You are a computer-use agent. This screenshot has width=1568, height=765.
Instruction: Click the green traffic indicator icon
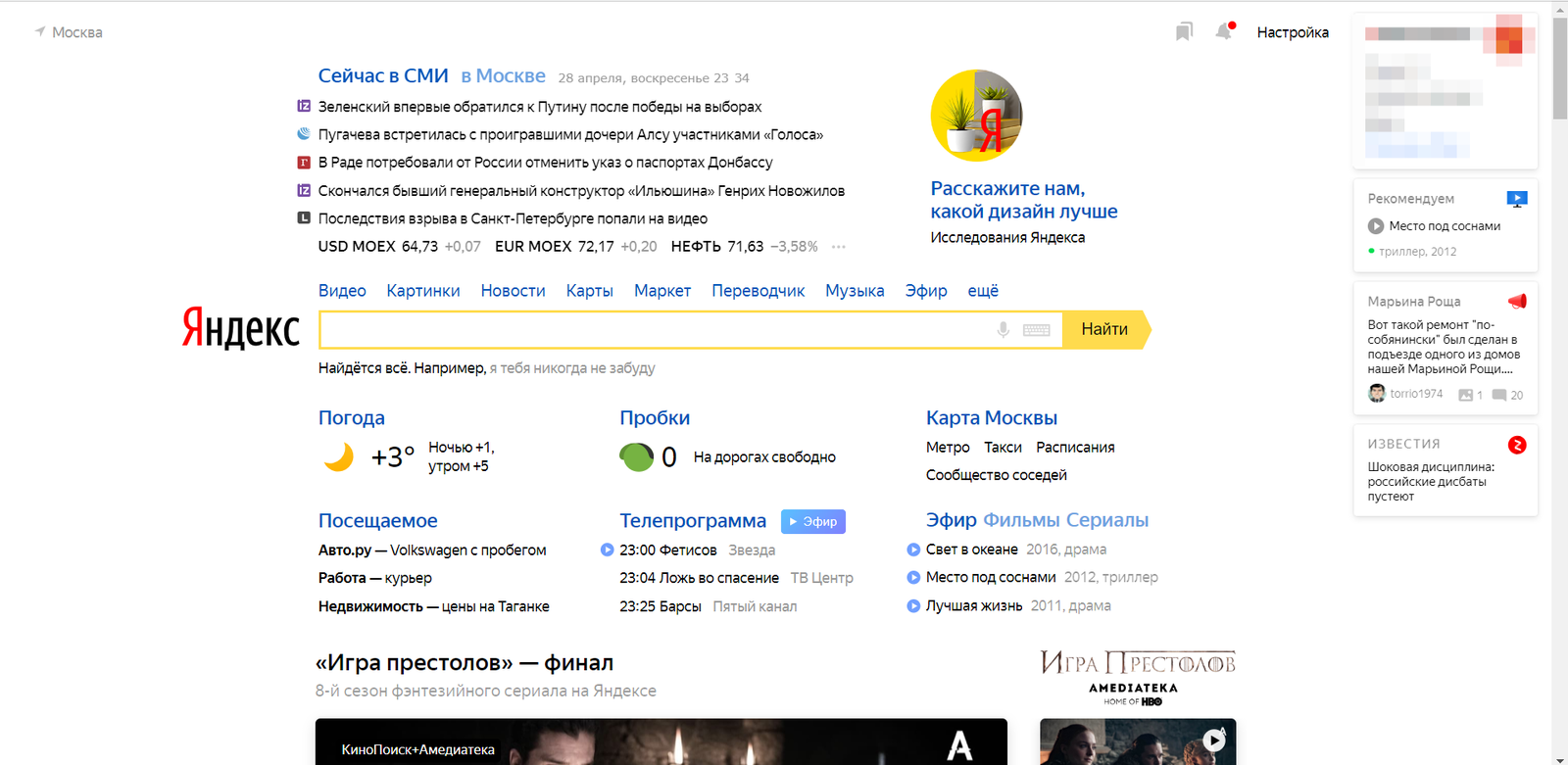636,456
